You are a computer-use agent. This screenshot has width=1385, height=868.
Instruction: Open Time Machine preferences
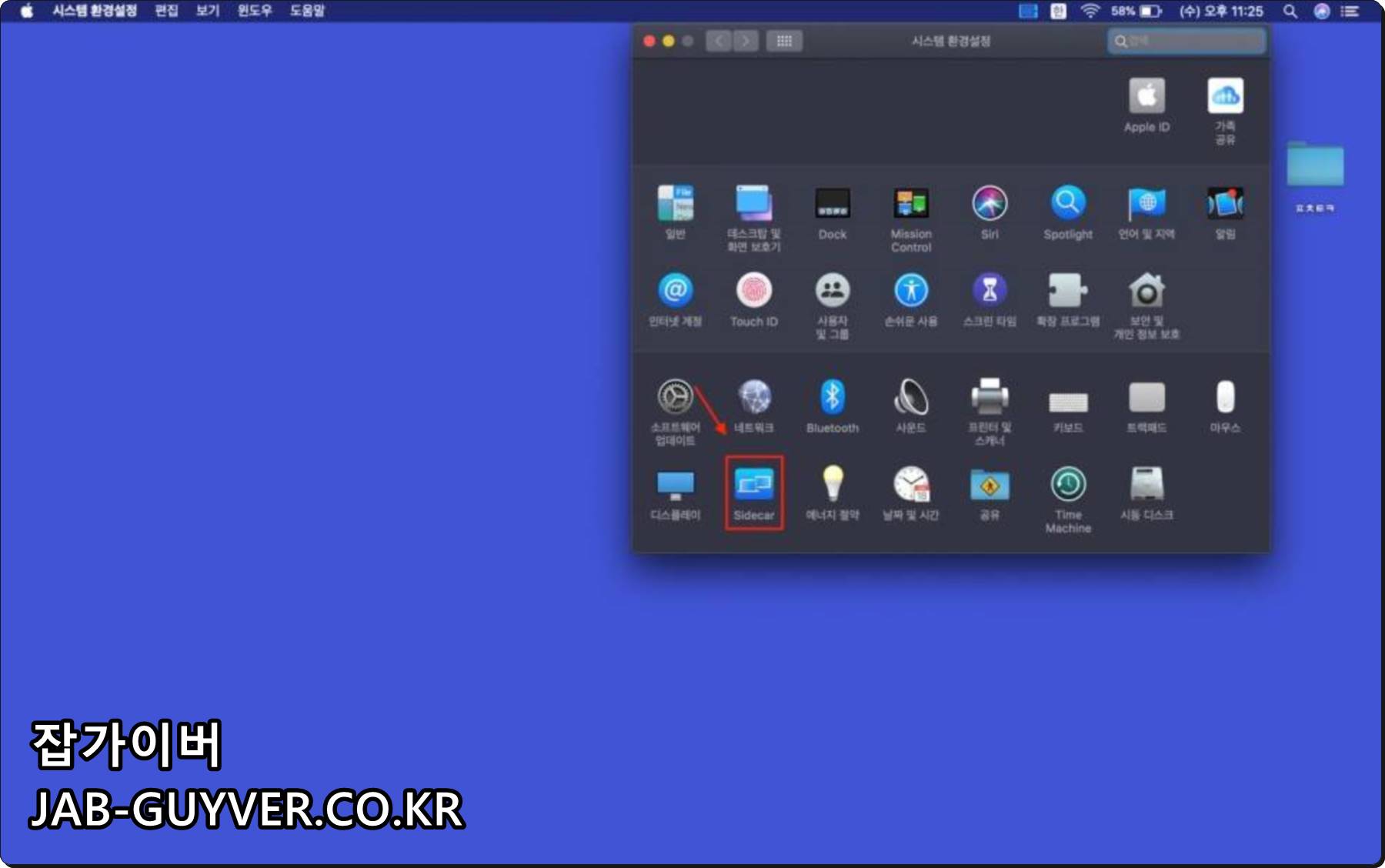click(x=1068, y=499)
